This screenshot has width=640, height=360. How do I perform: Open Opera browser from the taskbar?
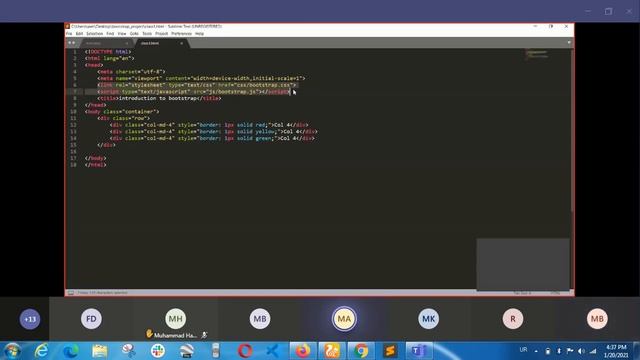point(245,351)
